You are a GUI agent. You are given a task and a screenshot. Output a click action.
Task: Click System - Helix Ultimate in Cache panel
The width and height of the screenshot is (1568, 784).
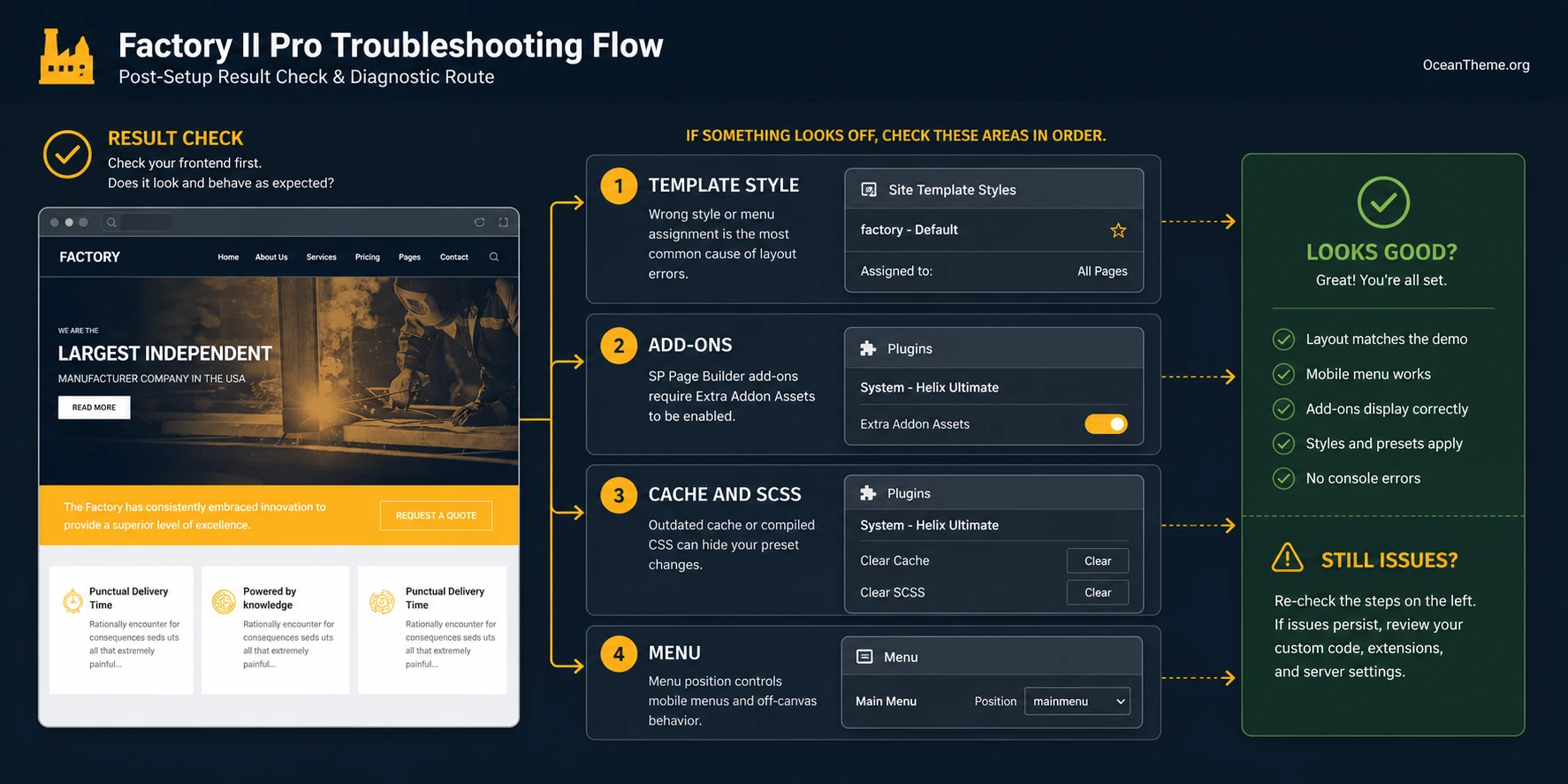click(x=929, y=525)
